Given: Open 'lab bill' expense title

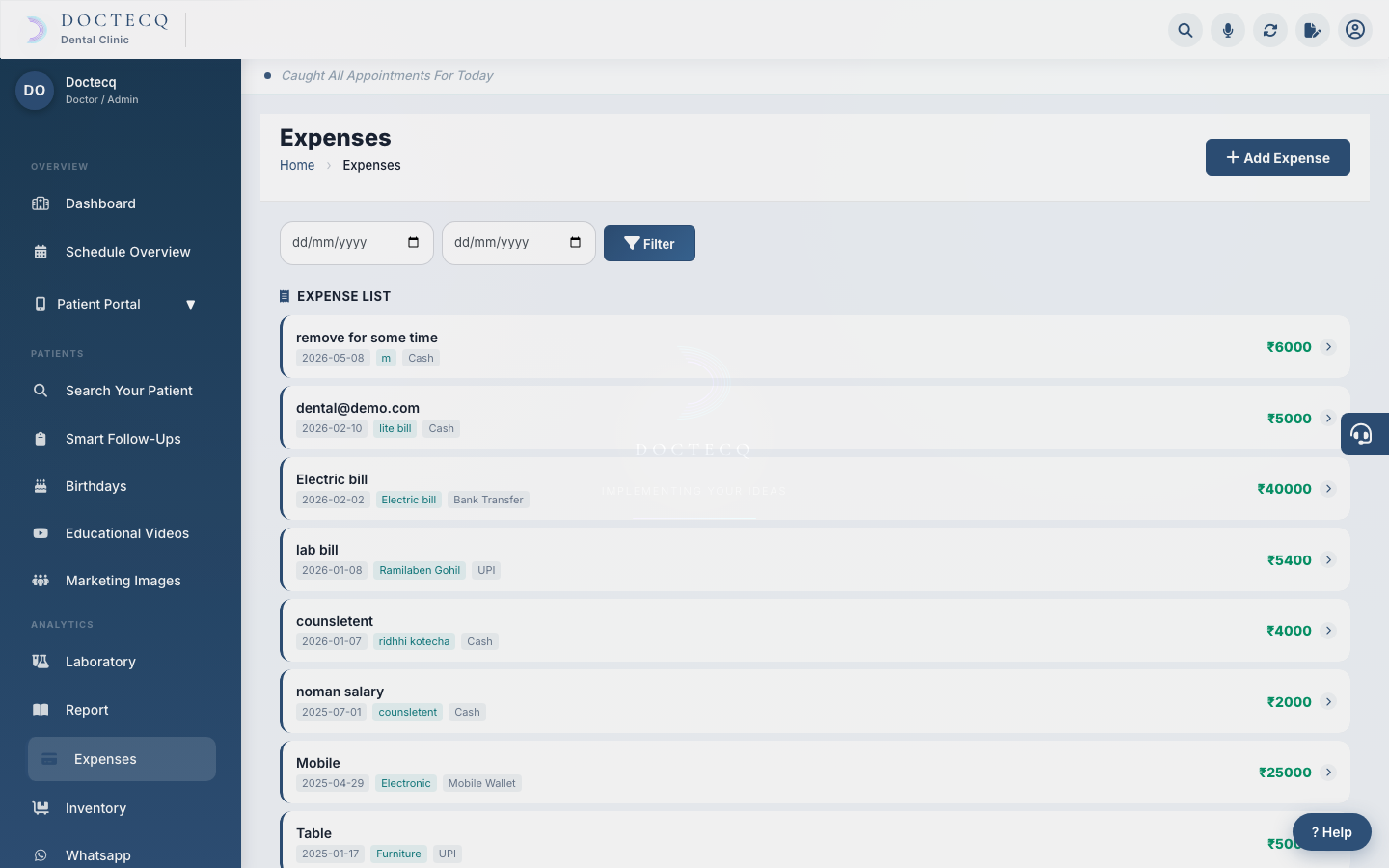Looking at the screenshot, I should pyautogui.click(x=317, y=550).
